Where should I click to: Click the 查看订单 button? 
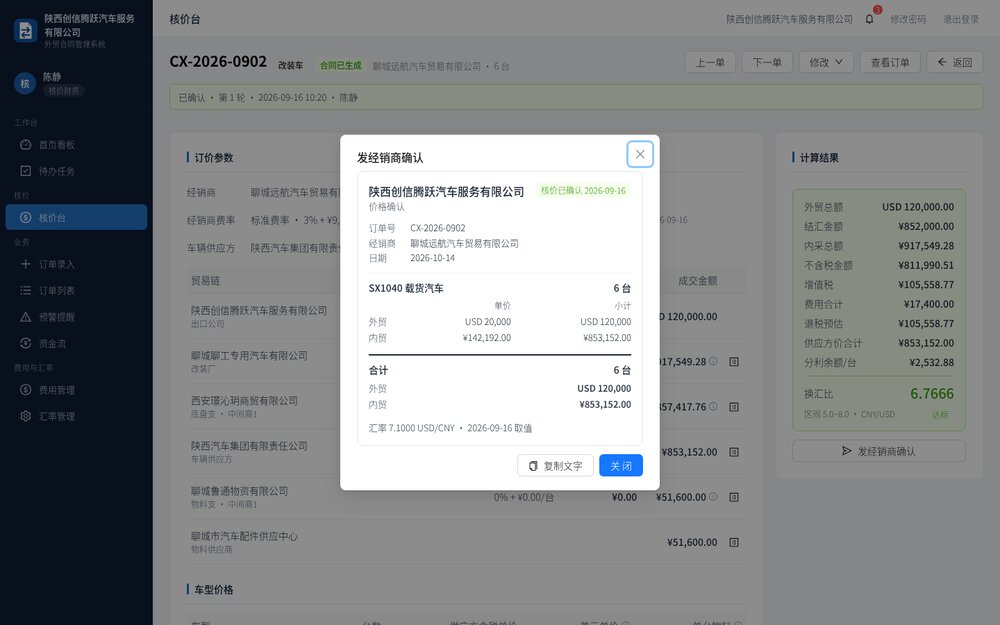(x=890, y=62)
